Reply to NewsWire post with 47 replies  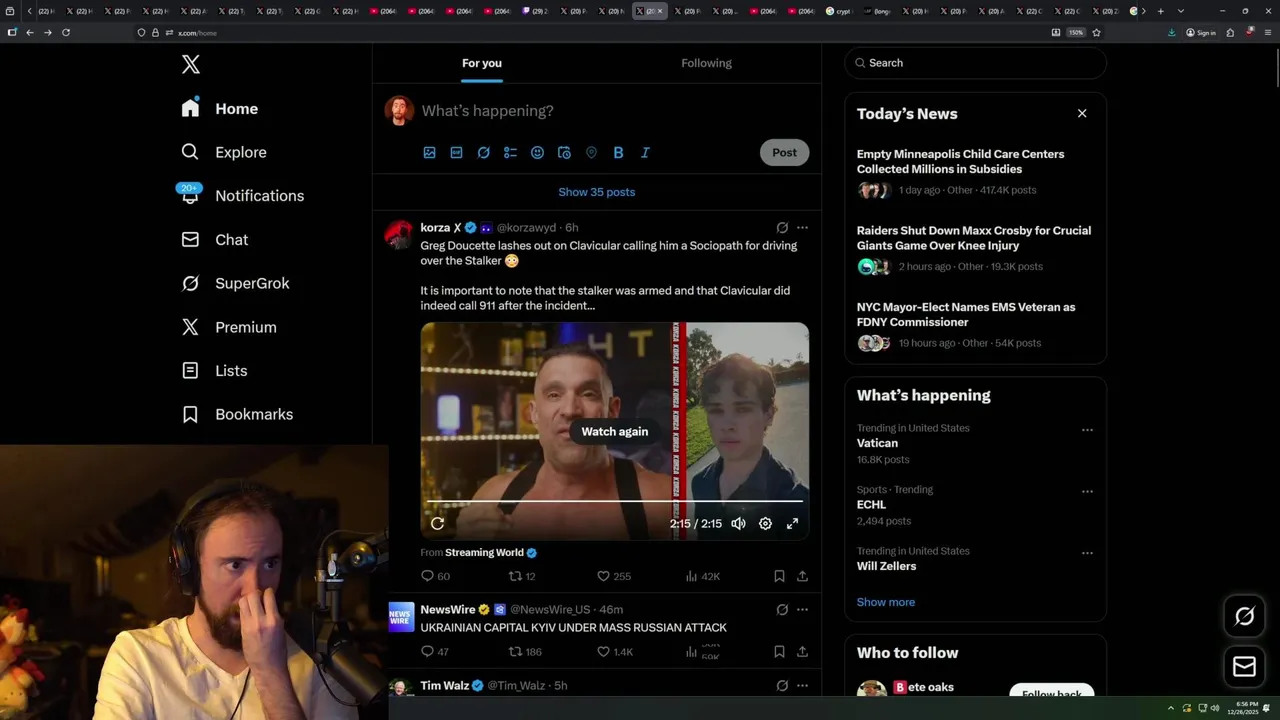pos(435,652)
